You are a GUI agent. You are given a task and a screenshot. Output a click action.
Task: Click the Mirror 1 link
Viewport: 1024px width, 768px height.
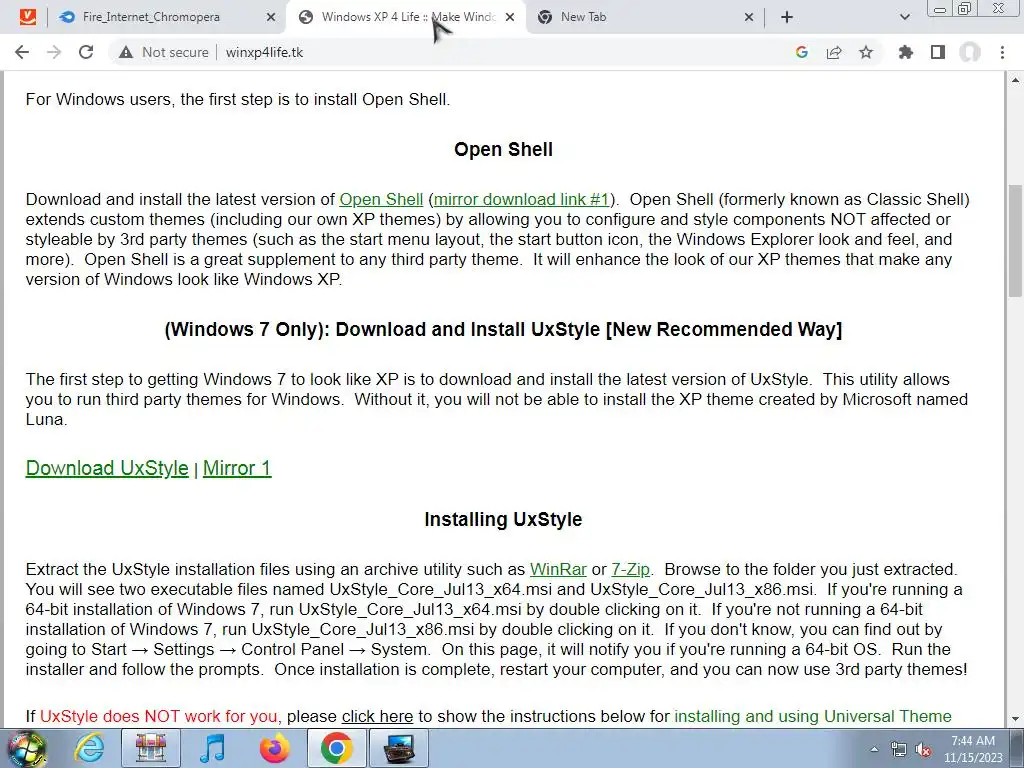(x=237, y=468)
